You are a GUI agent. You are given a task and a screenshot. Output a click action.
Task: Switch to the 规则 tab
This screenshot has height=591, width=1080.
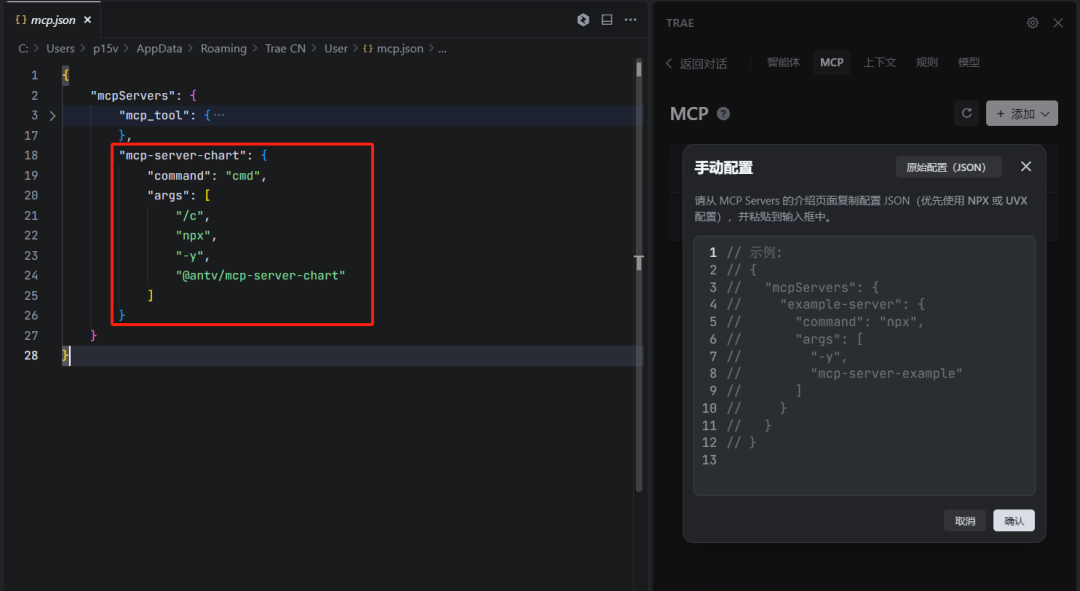(926, 62)
